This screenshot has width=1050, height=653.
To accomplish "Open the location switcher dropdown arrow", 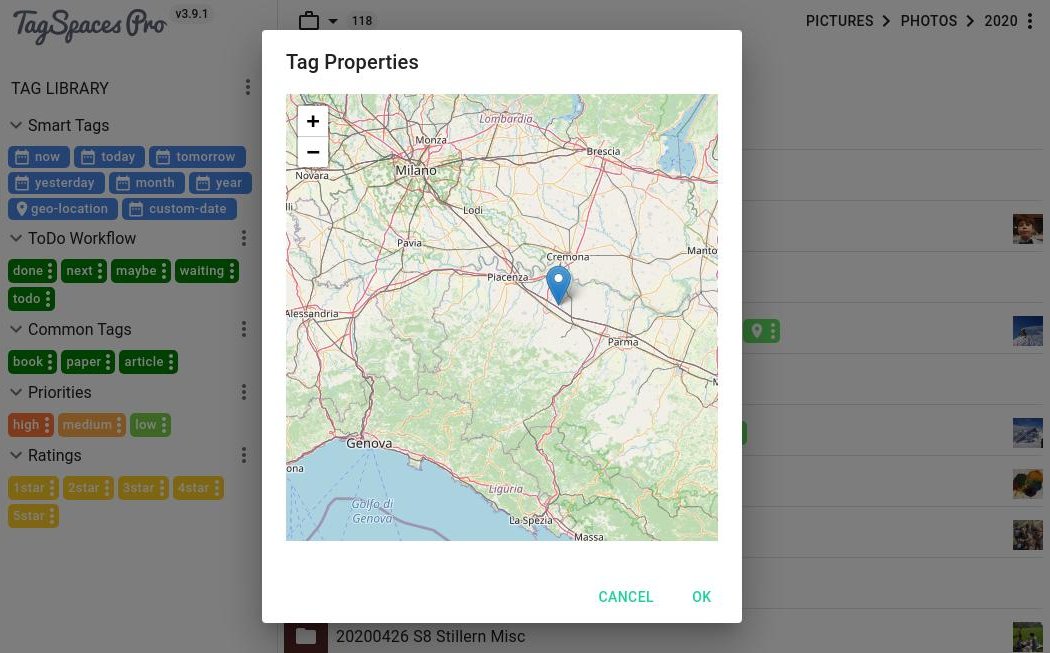I will (x=333, y=21).
